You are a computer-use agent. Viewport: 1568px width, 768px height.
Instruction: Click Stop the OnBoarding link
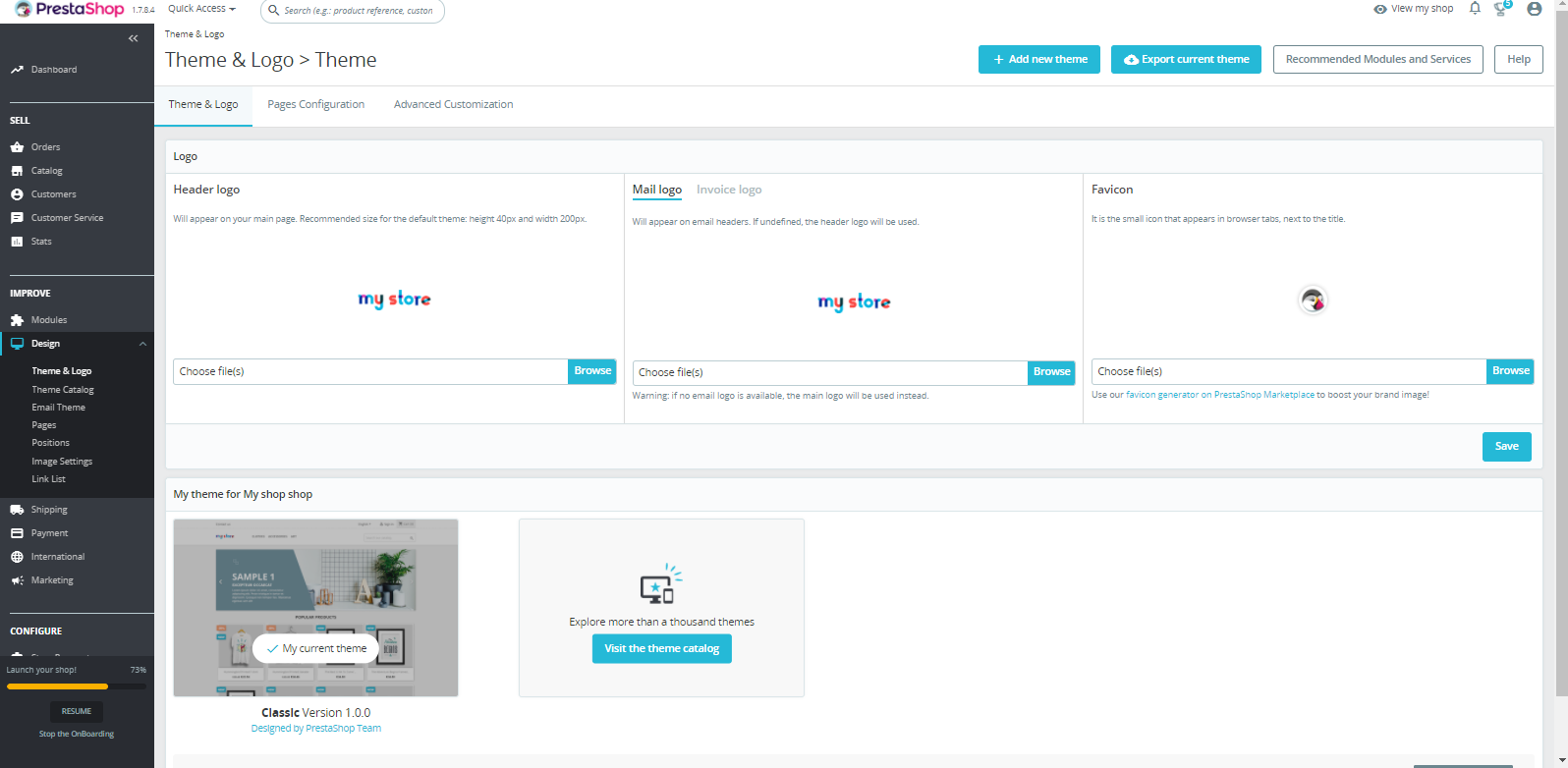click(x=77, y=734)
